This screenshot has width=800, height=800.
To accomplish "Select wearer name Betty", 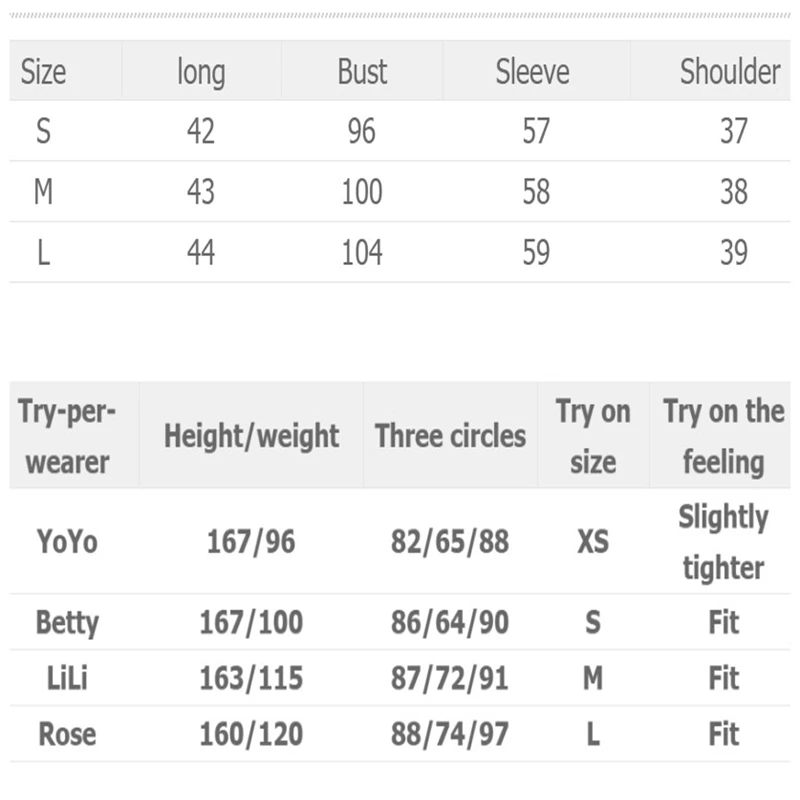I will 67,622.
